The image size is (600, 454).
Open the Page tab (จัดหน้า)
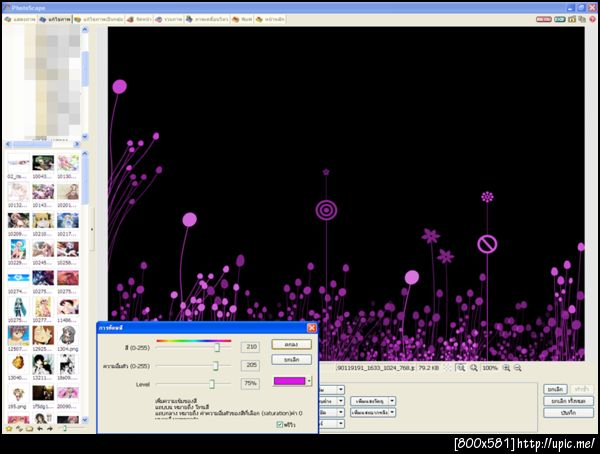tap(139, 19)
